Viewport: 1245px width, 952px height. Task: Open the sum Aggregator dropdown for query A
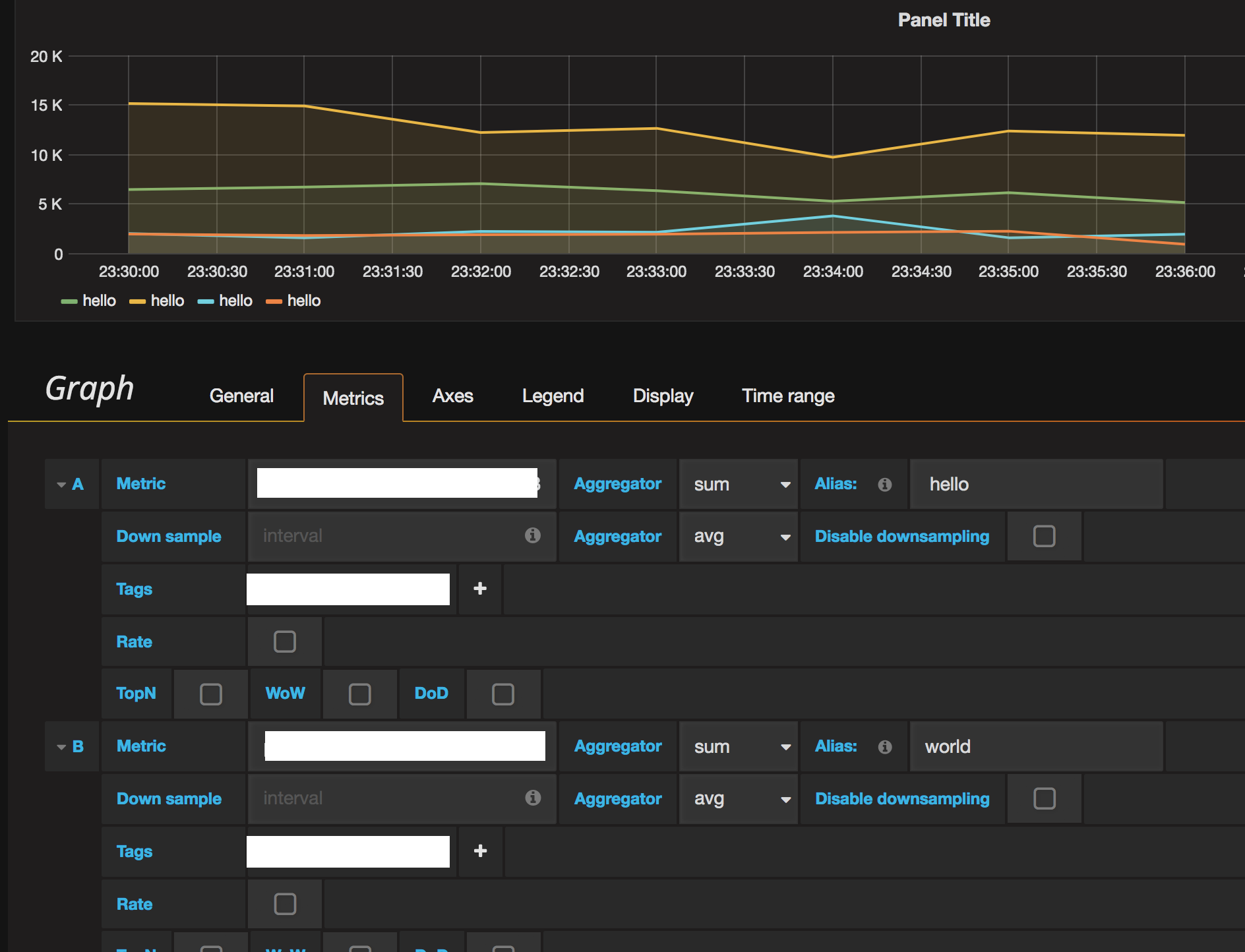738,483
